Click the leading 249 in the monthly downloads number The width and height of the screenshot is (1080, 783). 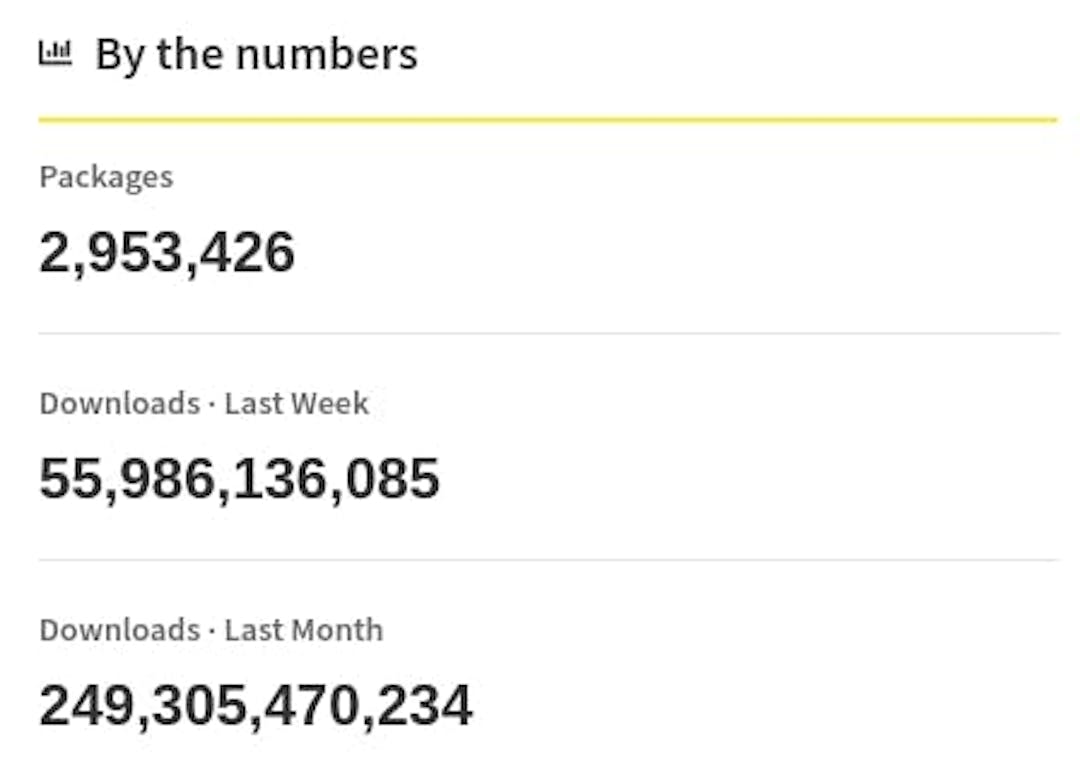[x=87, y=706]
